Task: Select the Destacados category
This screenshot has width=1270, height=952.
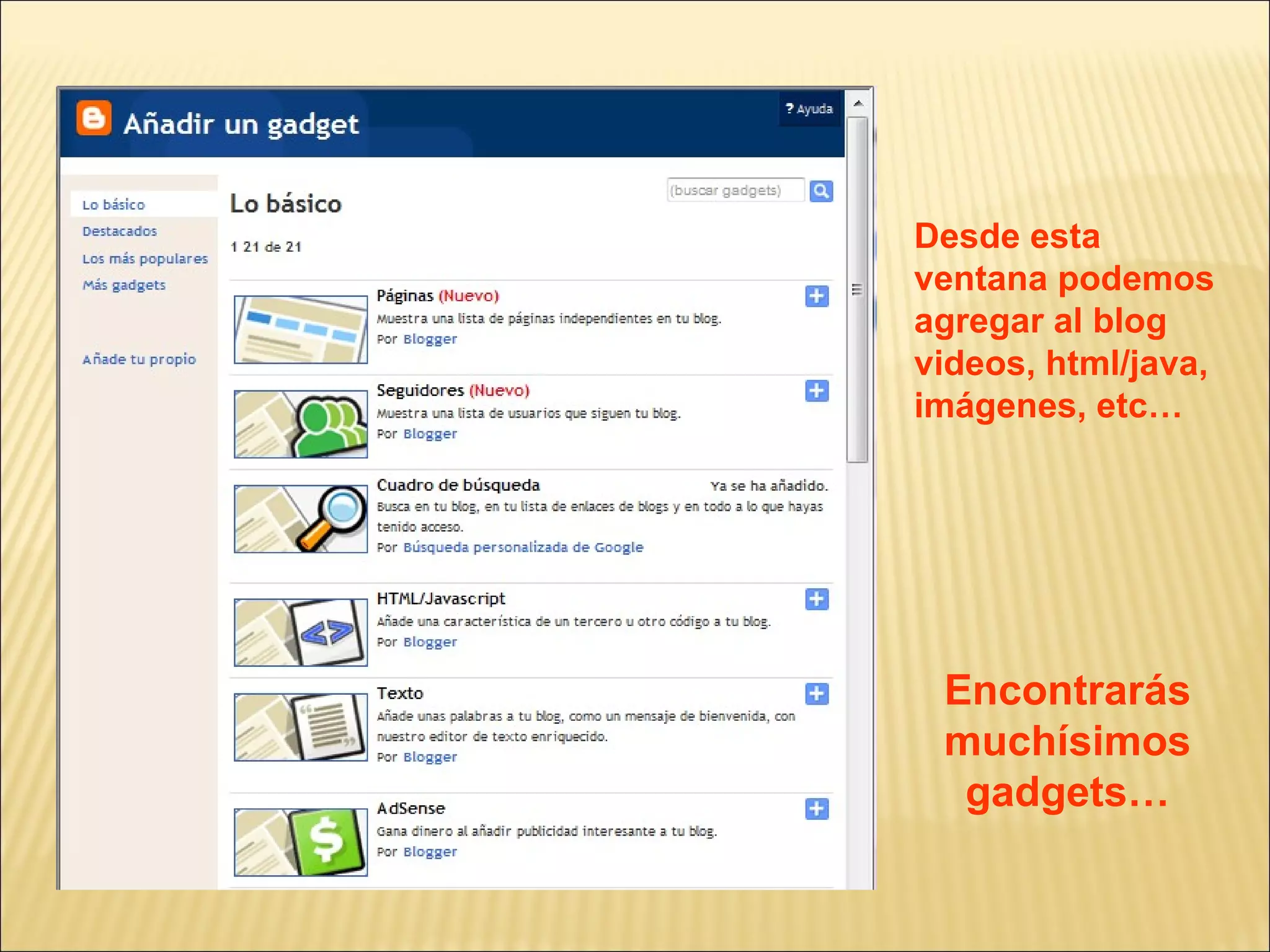Action: (120, 231)
